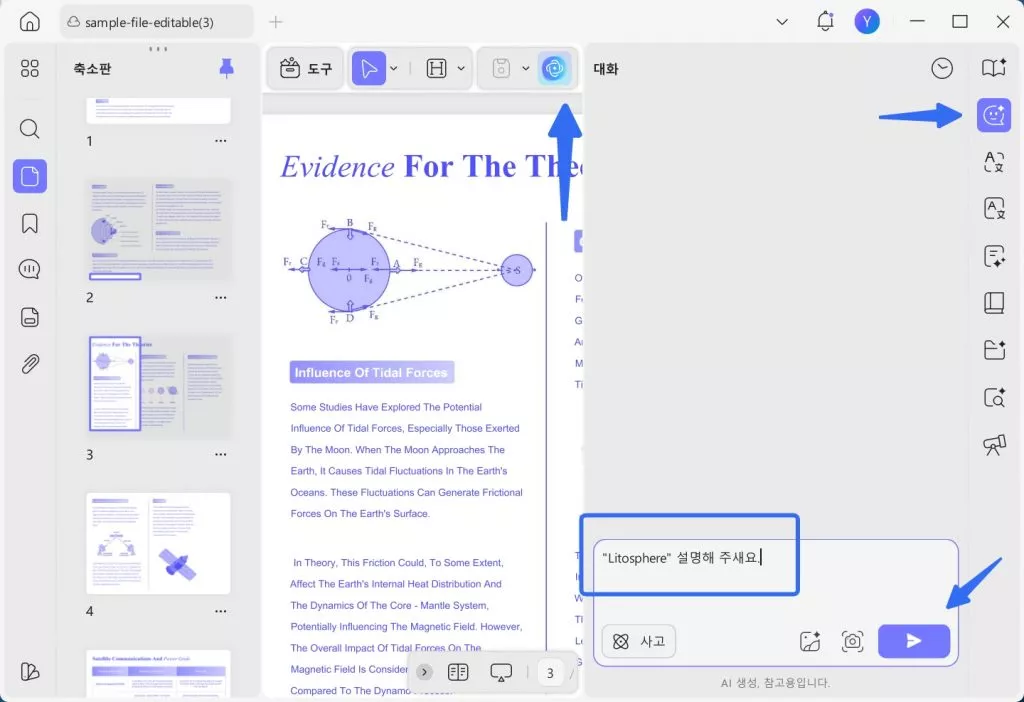This screenshot has width=1024, height=702.
Task: Select the page 2 thumbnail
Action: pyautogui.click(x=158, y=229)
